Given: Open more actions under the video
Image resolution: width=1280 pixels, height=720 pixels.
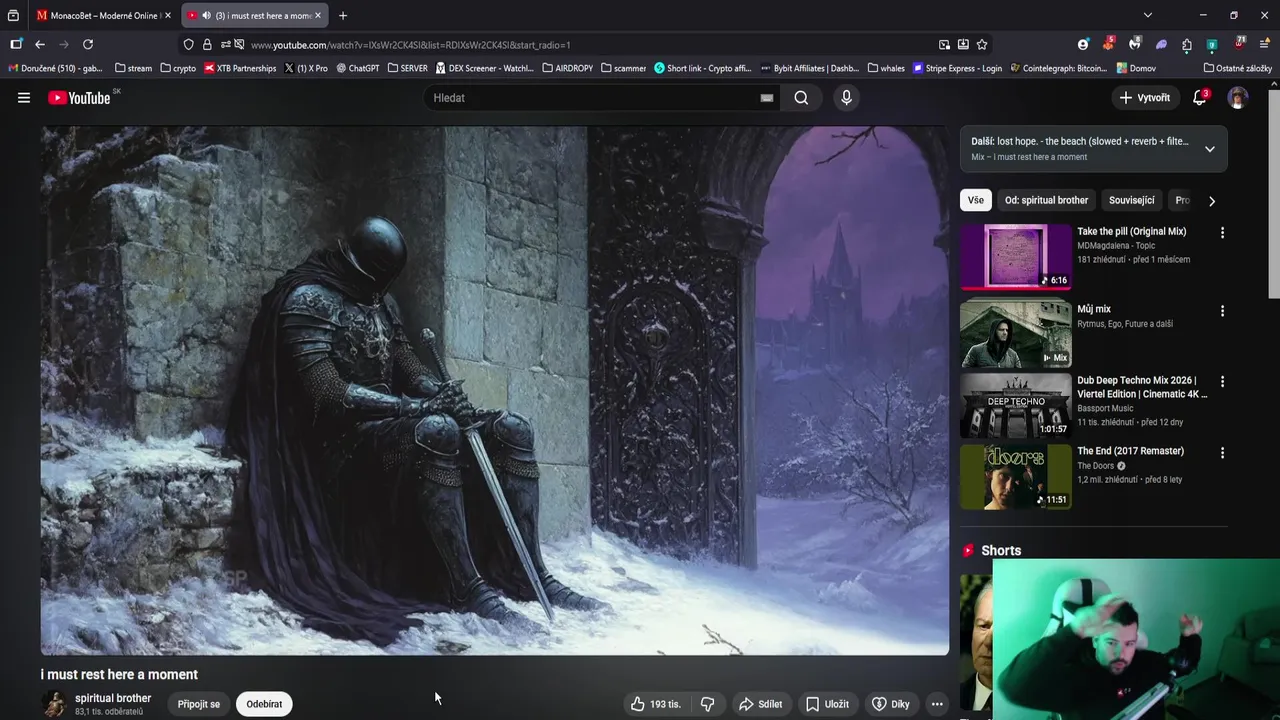Looking at the screenshot, I should coord(937,704).
